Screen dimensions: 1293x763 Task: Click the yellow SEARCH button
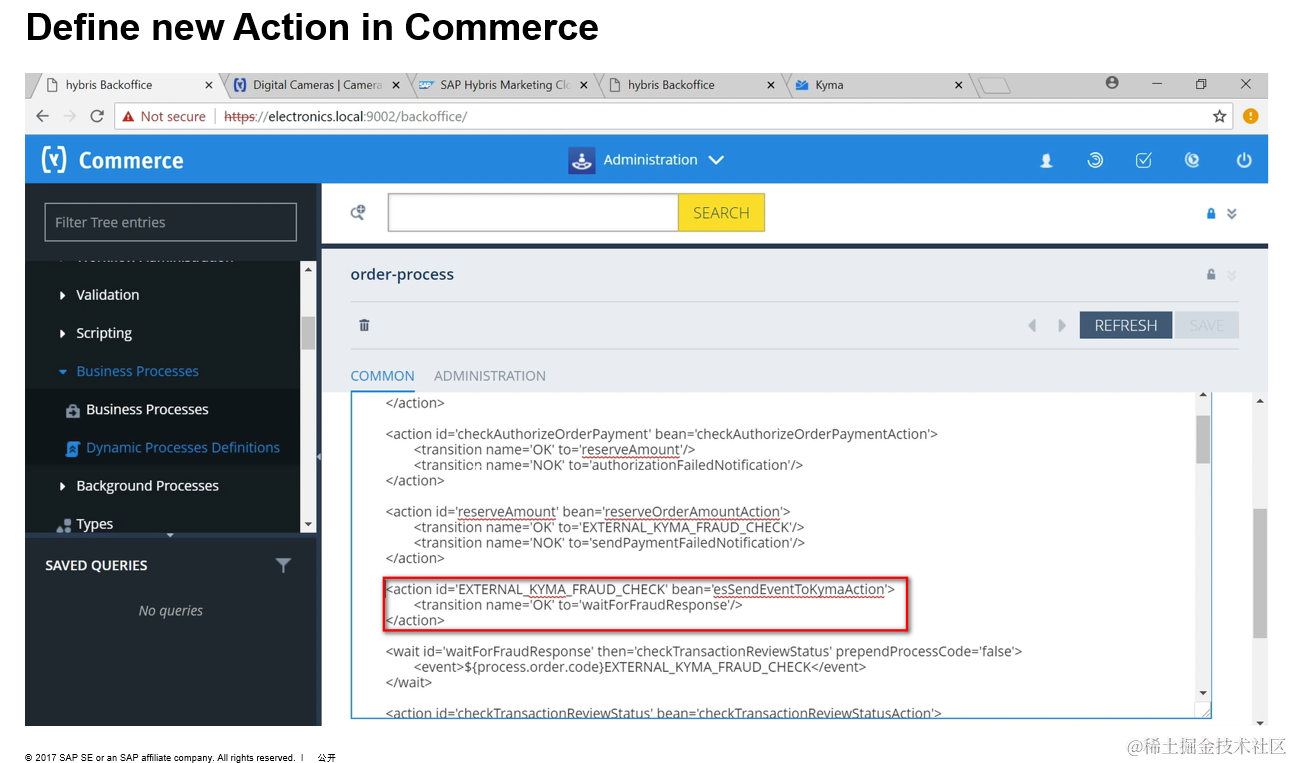721,213
